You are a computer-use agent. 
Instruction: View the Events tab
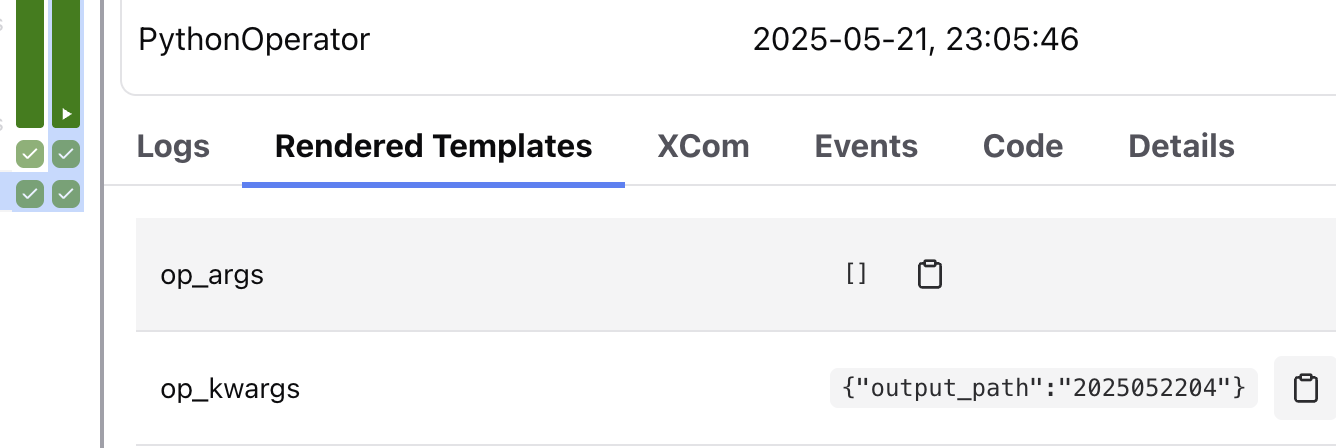866,146
